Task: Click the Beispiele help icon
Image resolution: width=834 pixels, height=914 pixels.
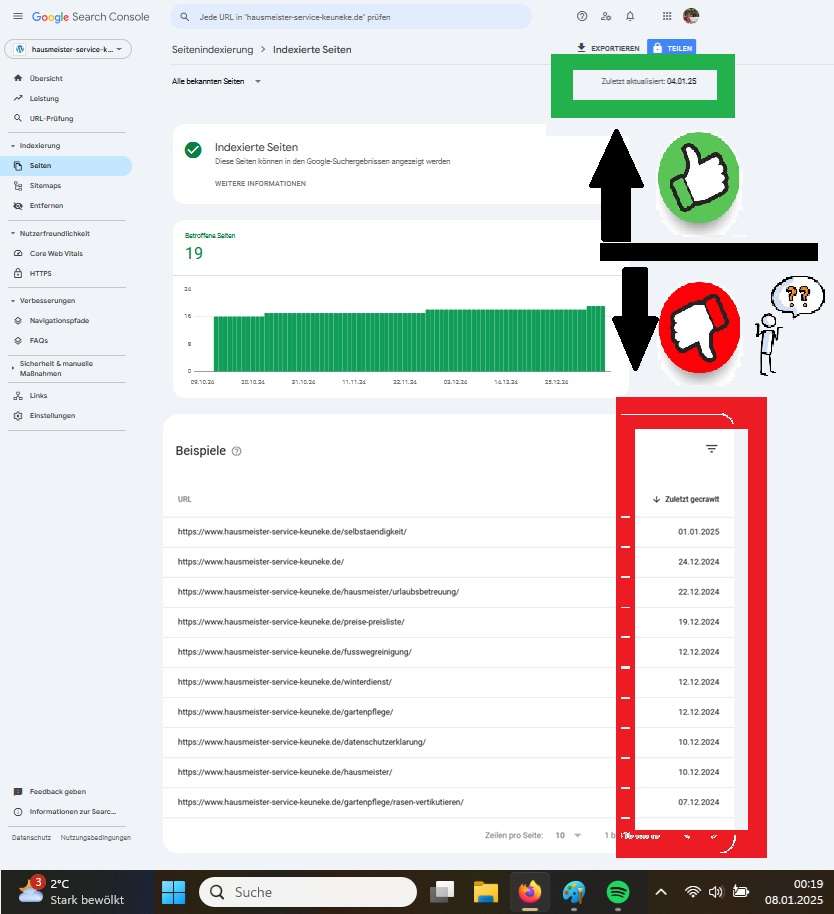Action: [x=236, y=451]
